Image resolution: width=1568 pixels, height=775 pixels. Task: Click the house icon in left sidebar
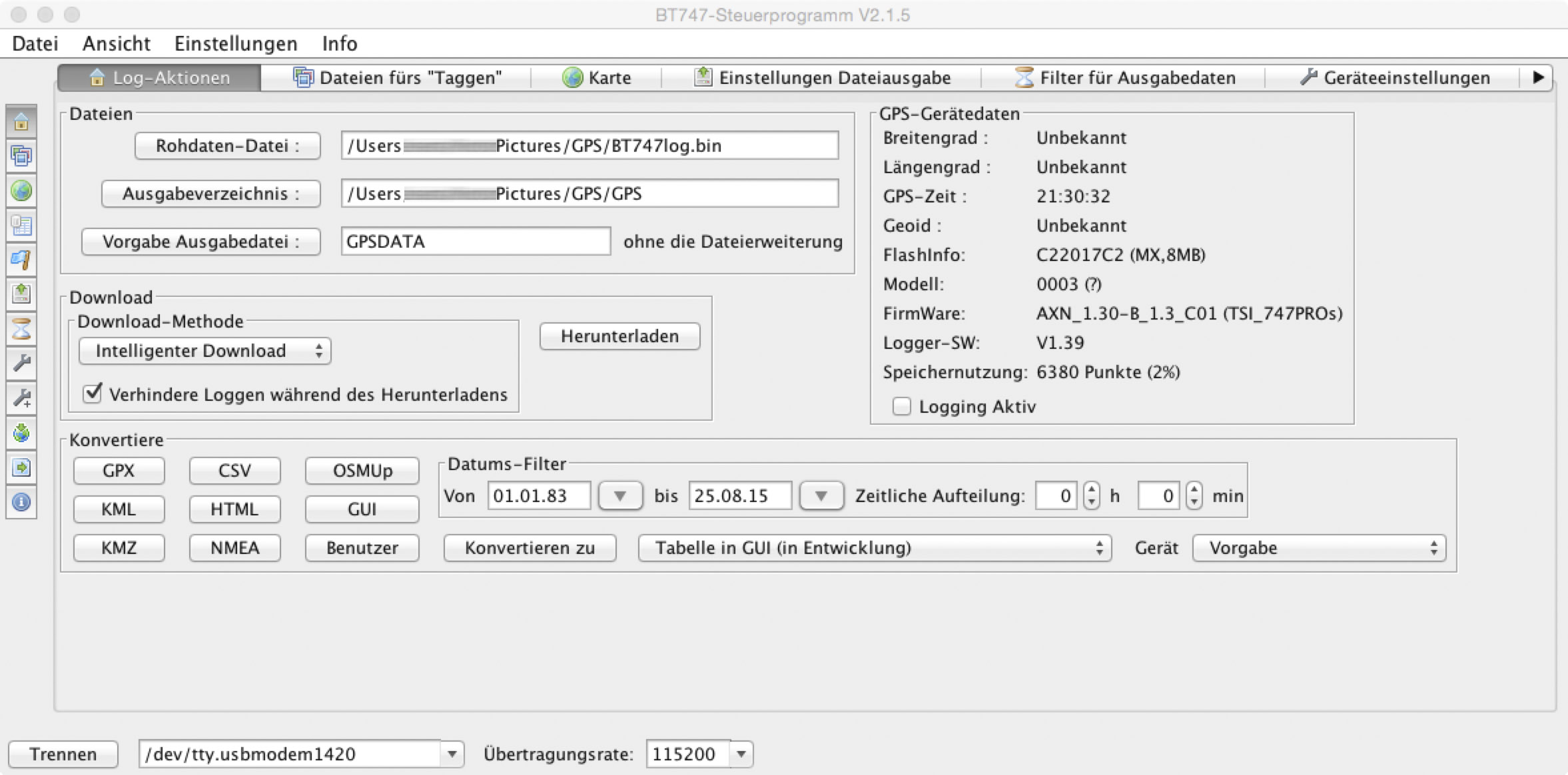tap(21, 122)
